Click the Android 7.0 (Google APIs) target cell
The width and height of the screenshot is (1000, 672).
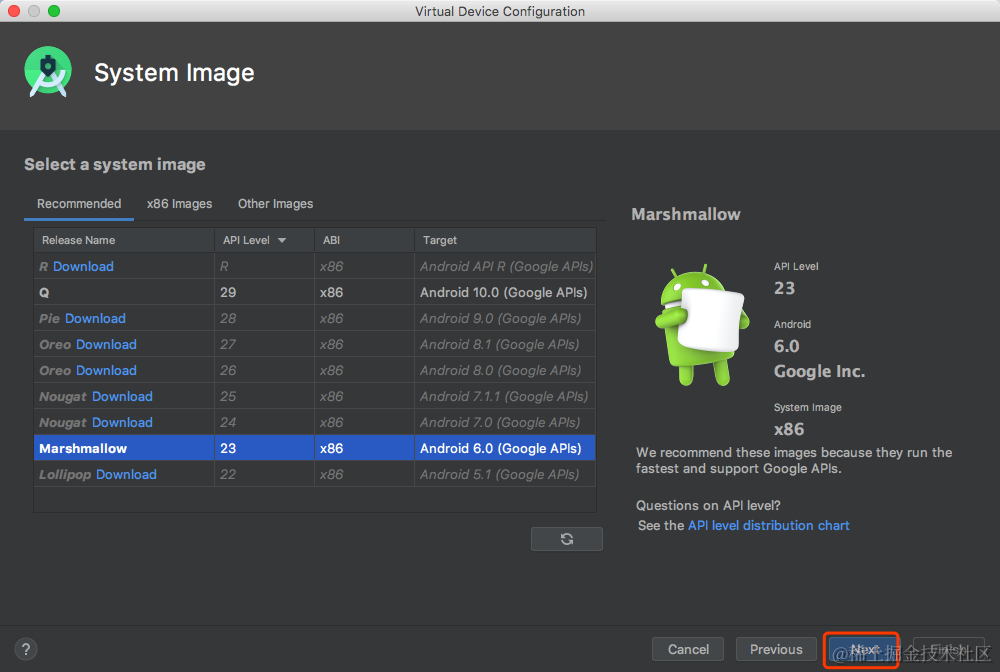(x=505, y=423)
